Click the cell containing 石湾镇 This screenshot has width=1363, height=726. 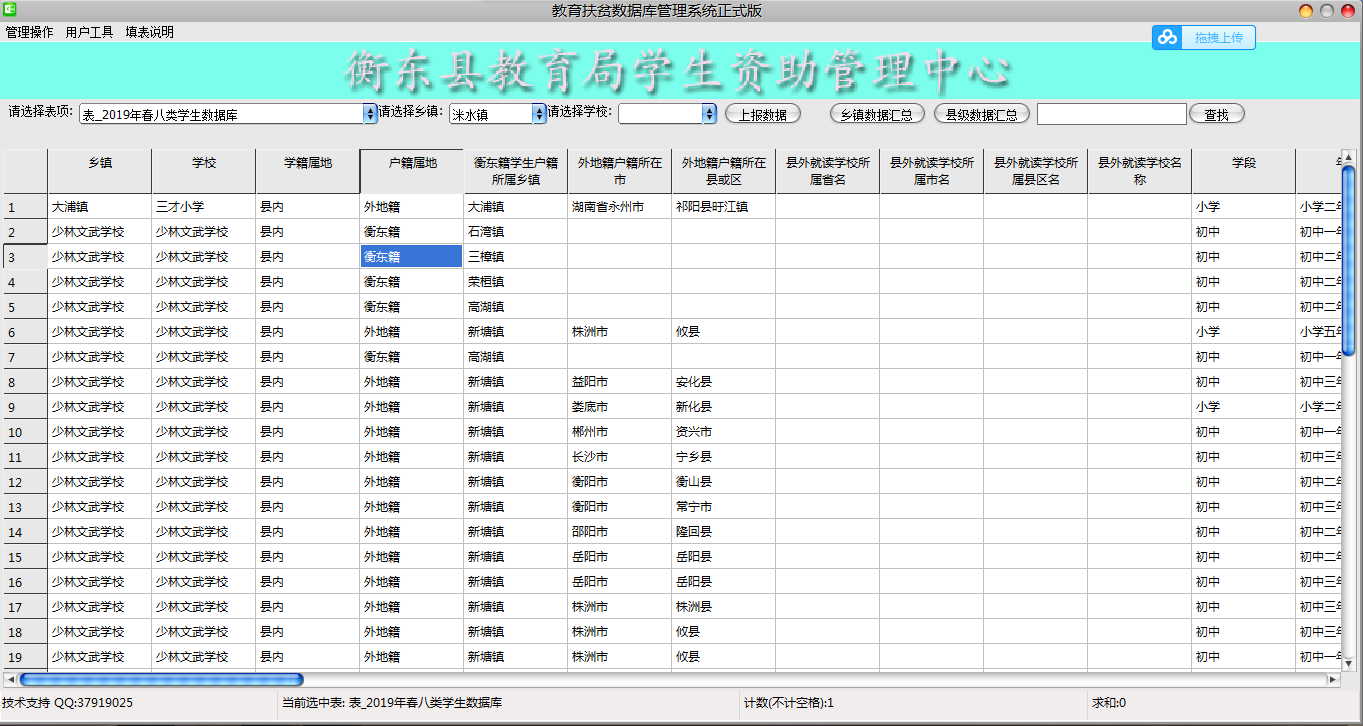[x=516, y=232]
